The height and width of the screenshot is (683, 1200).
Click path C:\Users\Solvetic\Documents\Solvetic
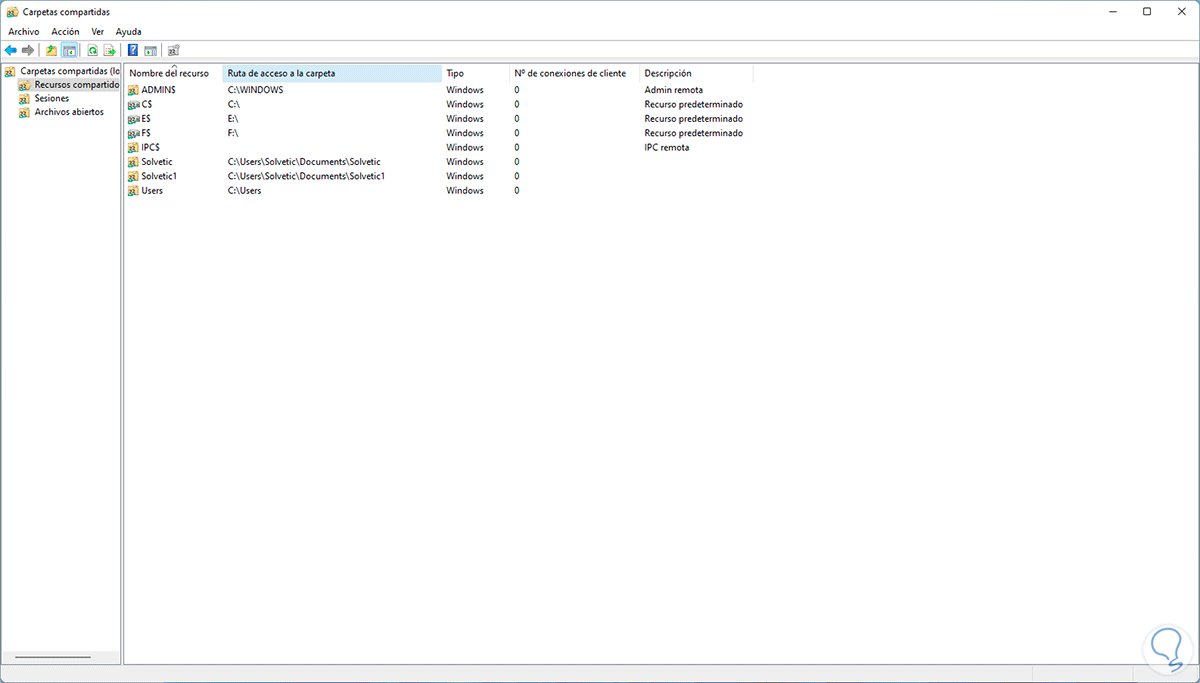coord(304,162)
